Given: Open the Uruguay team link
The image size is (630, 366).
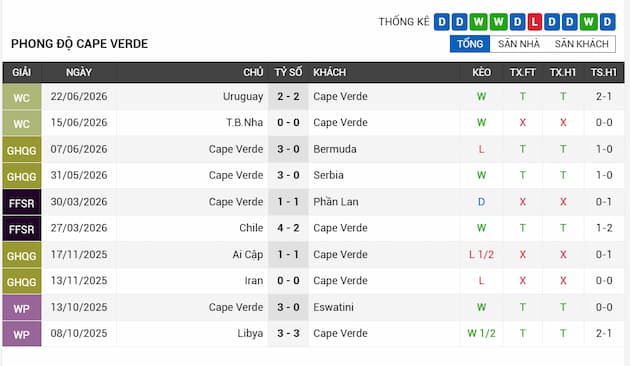Looking at the screenshot, I should (x=243, y=96).
